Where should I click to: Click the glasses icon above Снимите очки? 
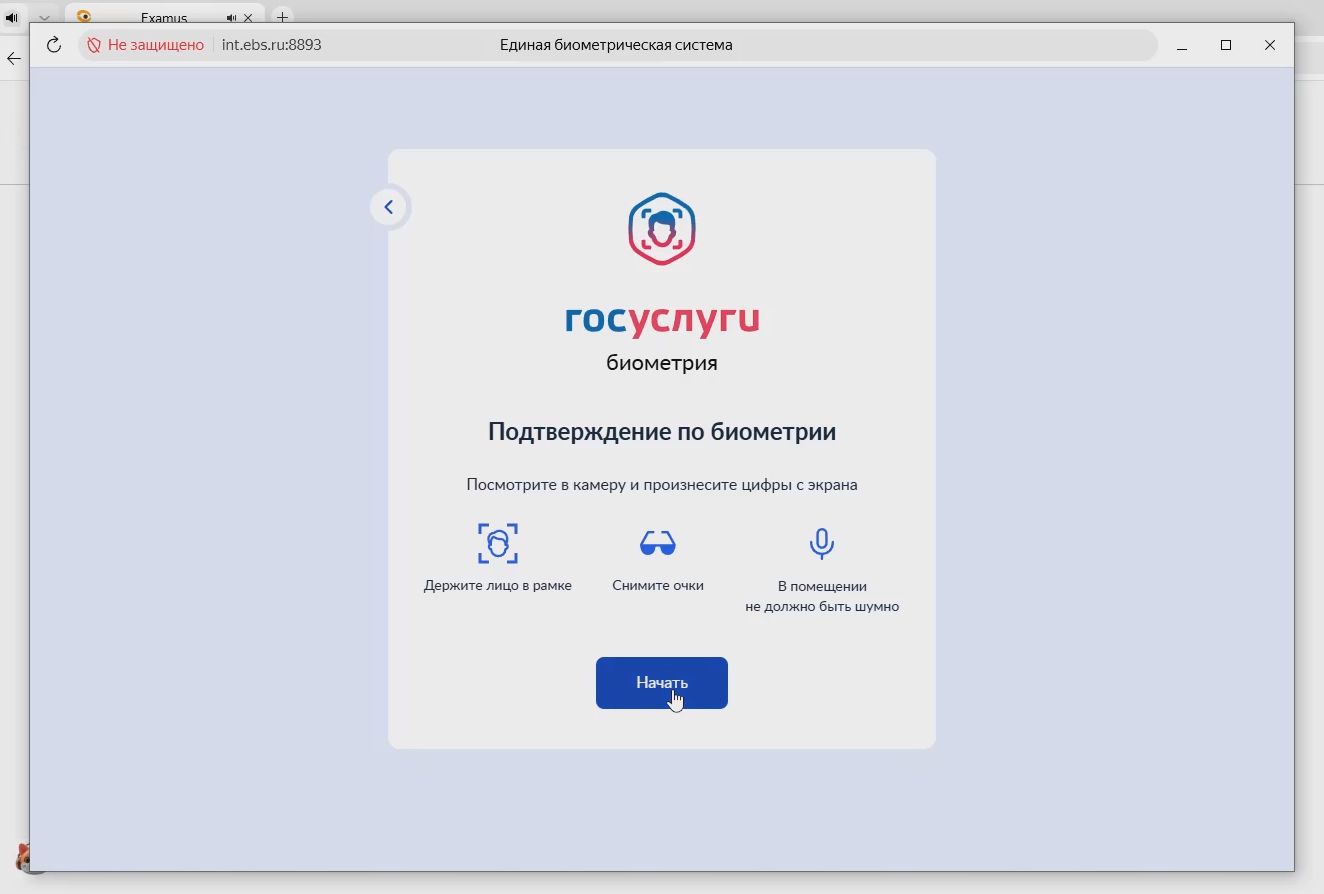click(657, 544)
